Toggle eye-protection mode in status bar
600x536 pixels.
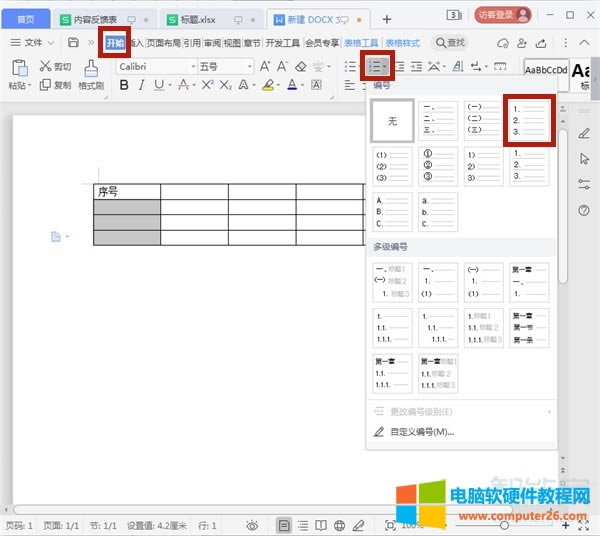253,525
